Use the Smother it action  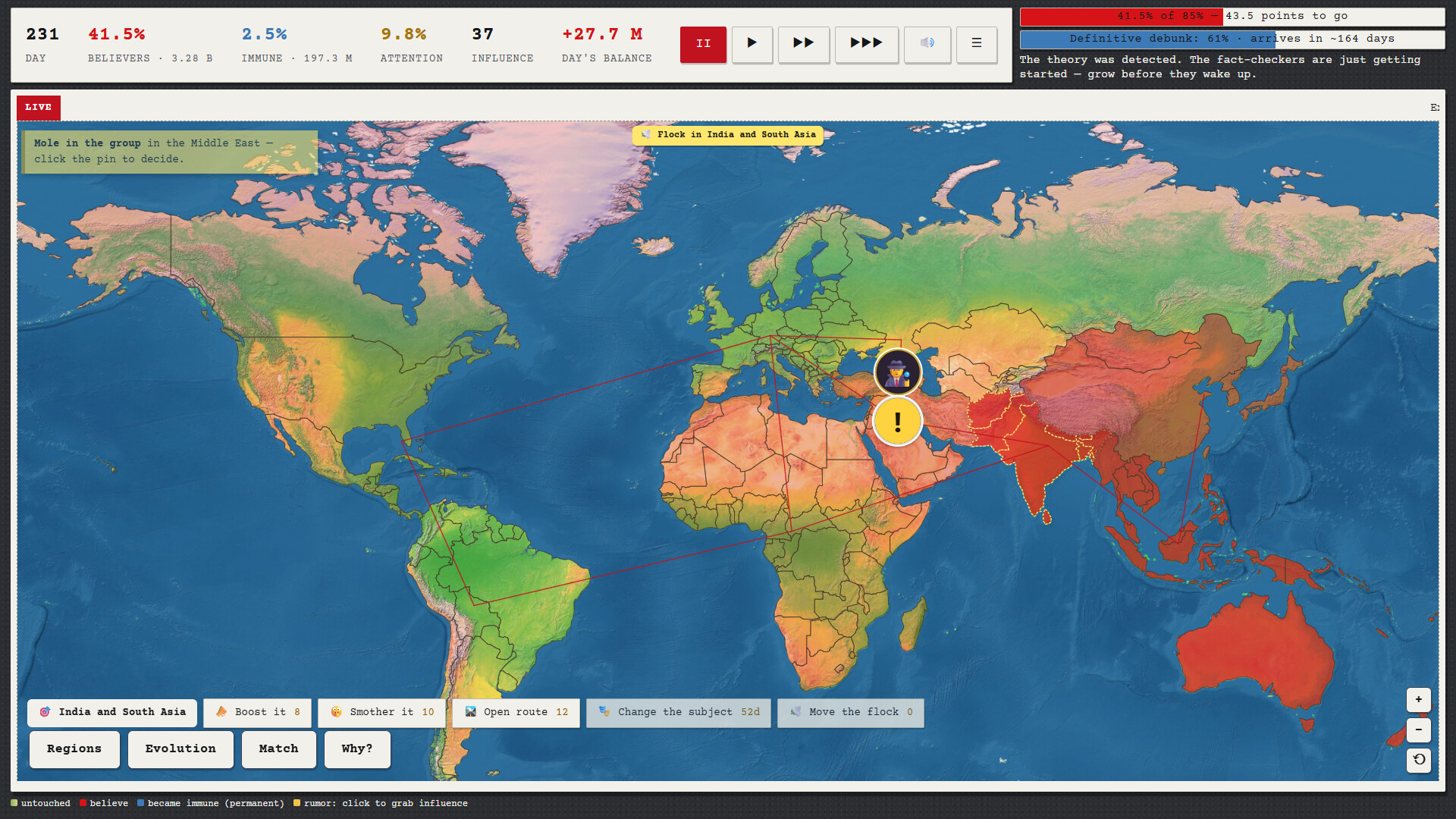click(x=382, y=712)
